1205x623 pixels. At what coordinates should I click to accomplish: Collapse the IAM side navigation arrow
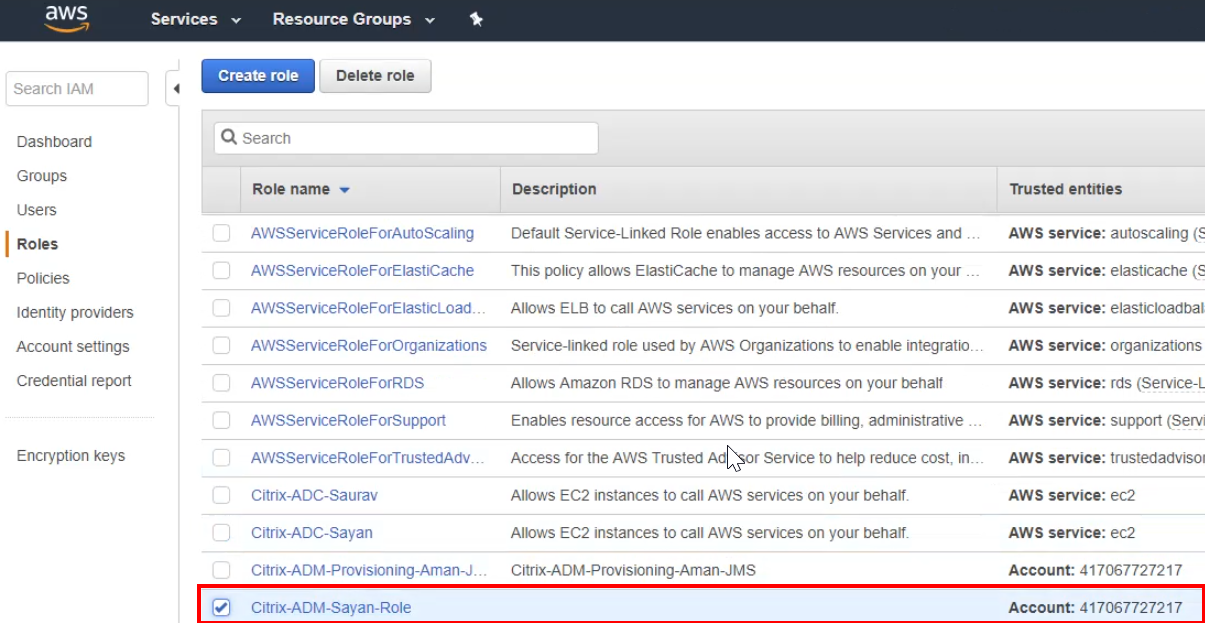coord(176,89)
